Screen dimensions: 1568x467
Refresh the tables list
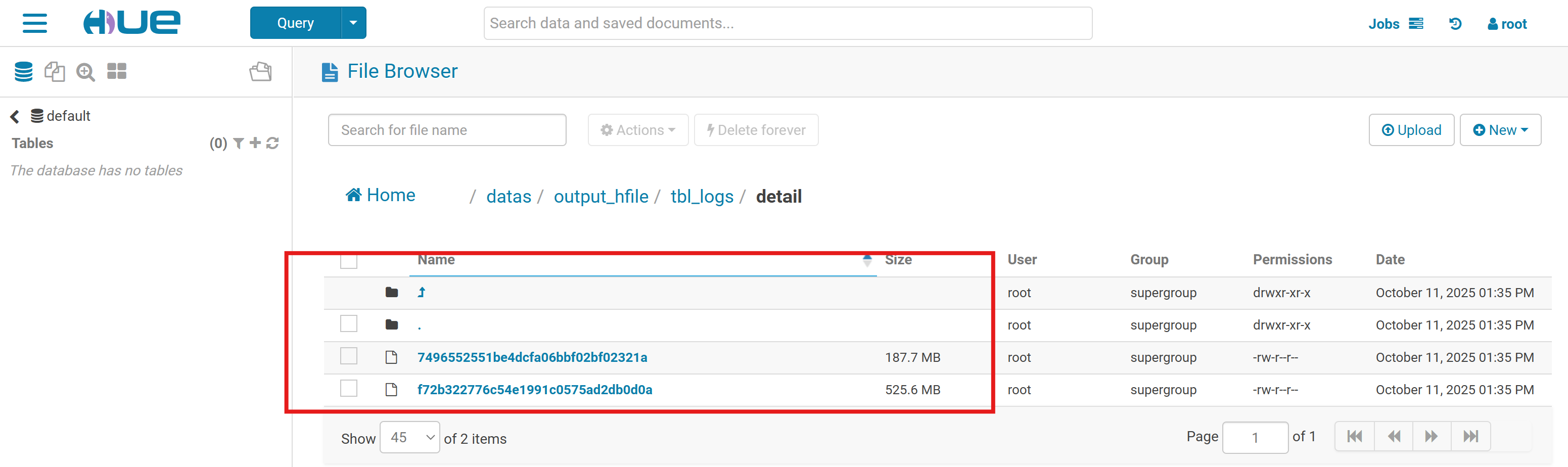click(x=272, y=143)
